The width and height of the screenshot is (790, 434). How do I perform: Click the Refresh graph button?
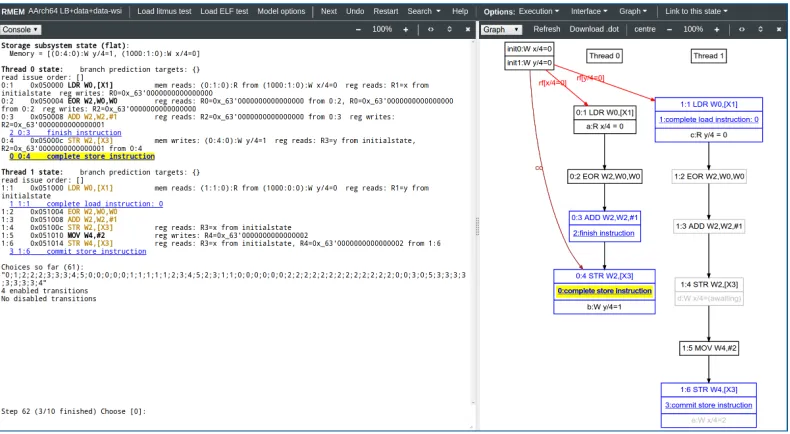(547, 29)
